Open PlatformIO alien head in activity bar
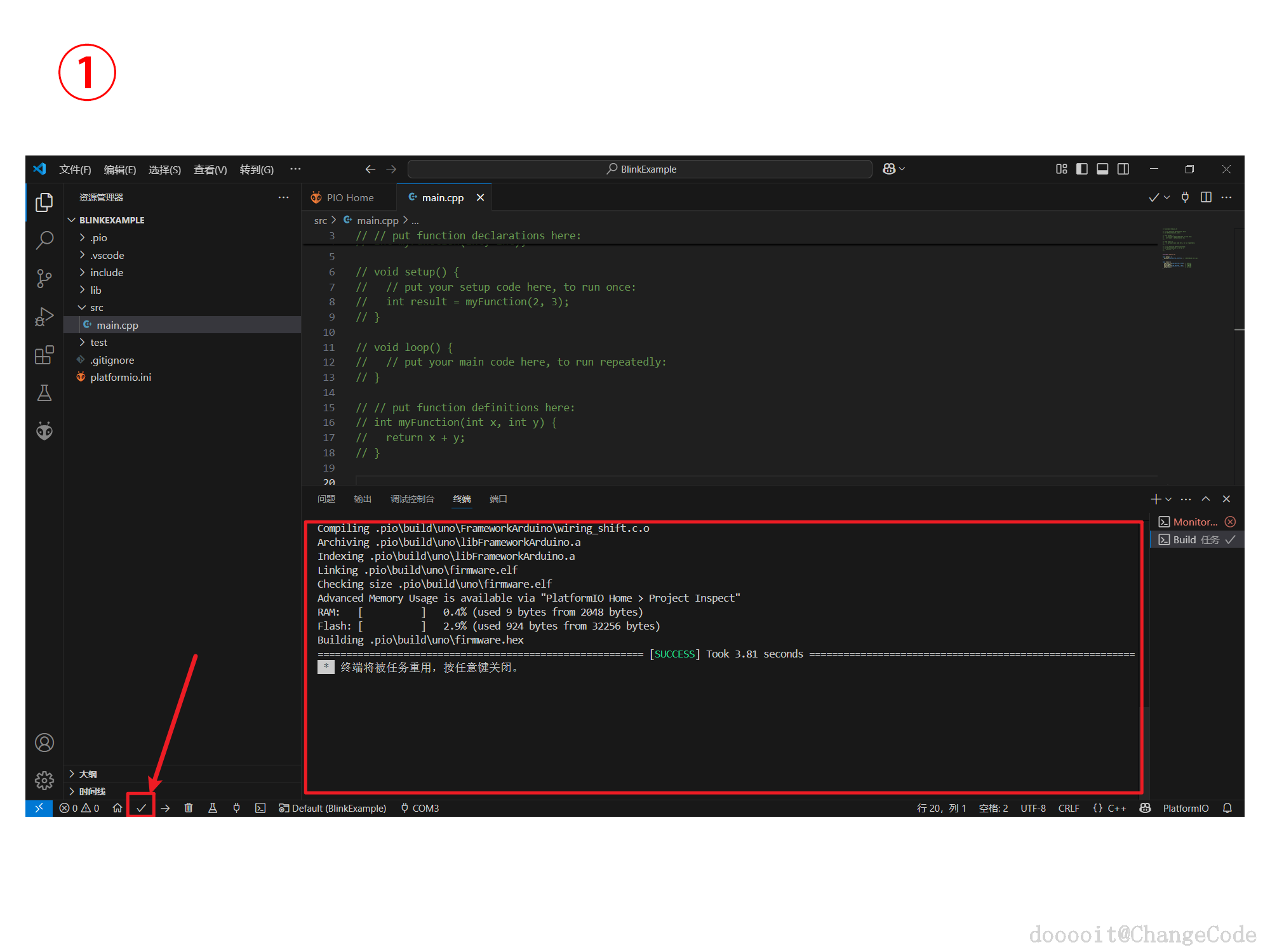Viewport: 1270px width, 952px height. [44, 432]
